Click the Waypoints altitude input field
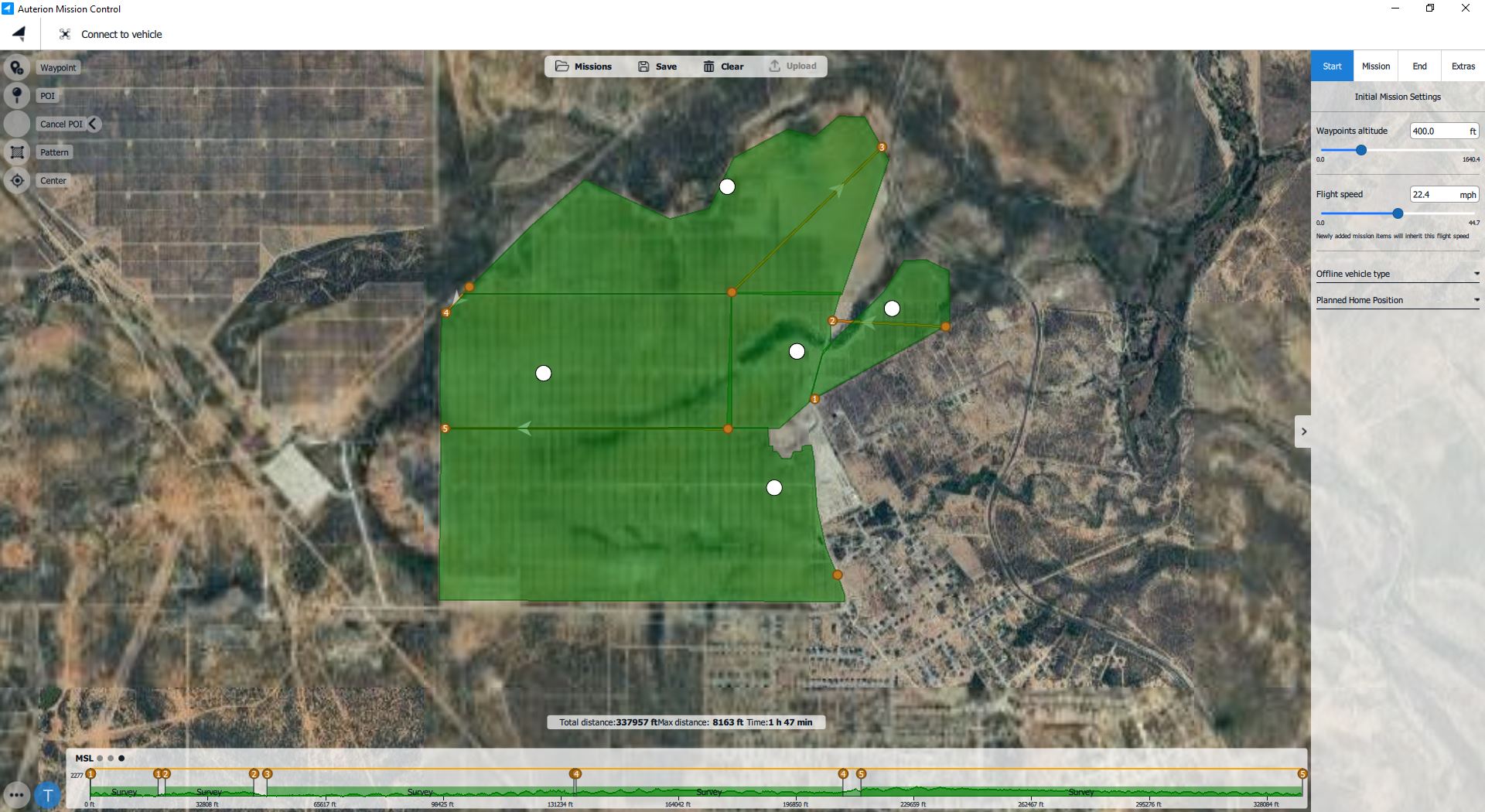This screenshot has height=812, width=1485. (1439, 131)
